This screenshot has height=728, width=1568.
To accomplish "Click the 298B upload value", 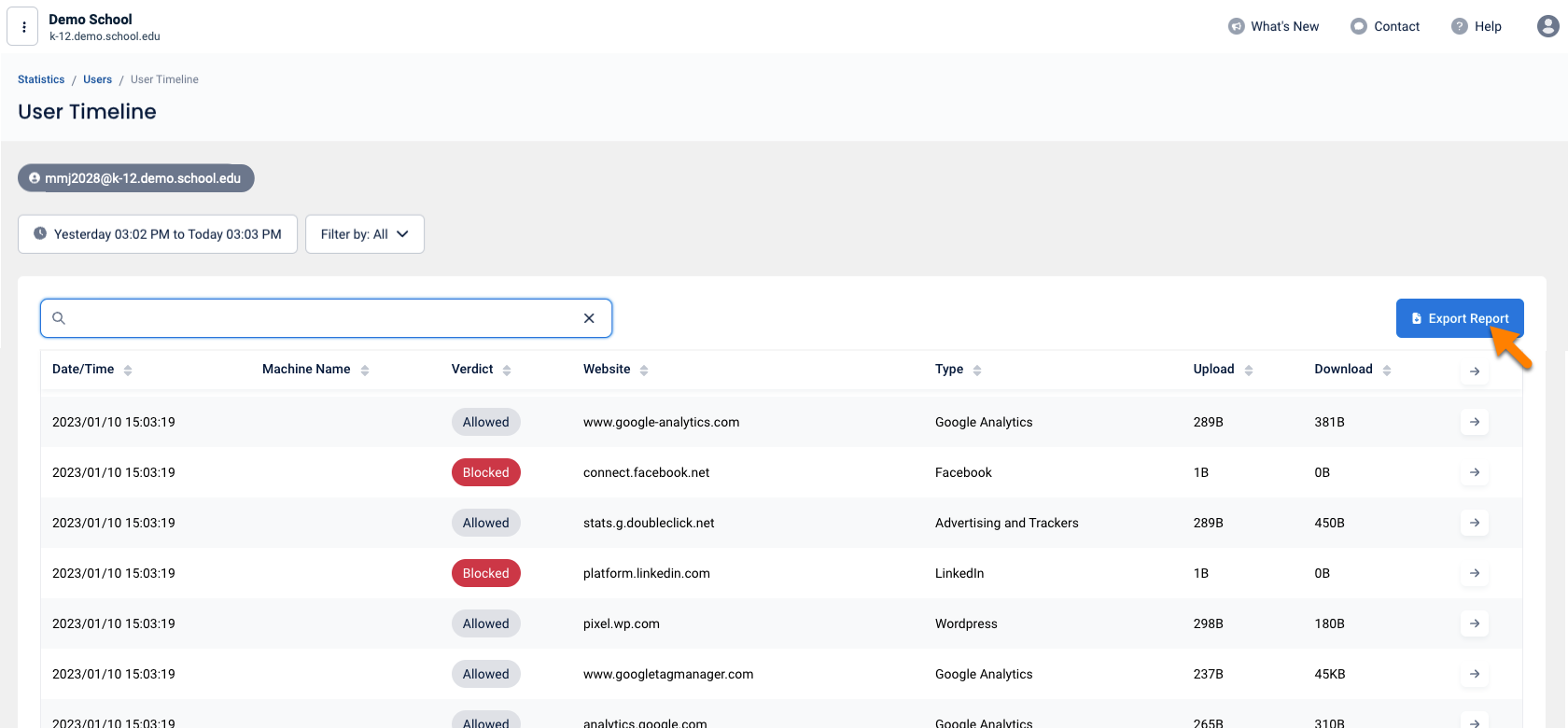I will 1208,623.
